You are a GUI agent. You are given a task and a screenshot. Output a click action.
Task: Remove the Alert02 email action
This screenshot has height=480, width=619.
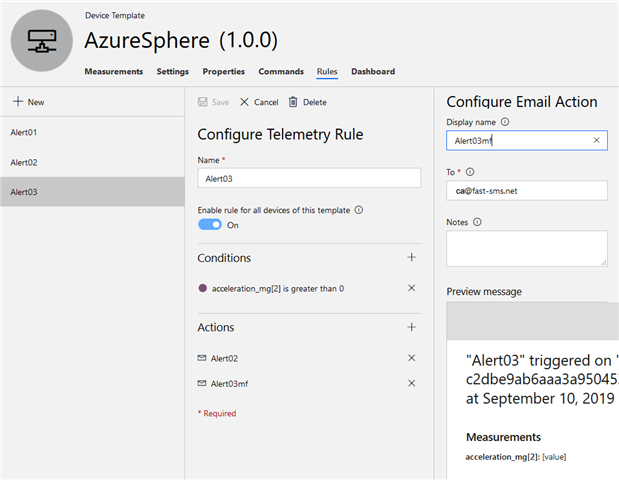tap(411, 358)
